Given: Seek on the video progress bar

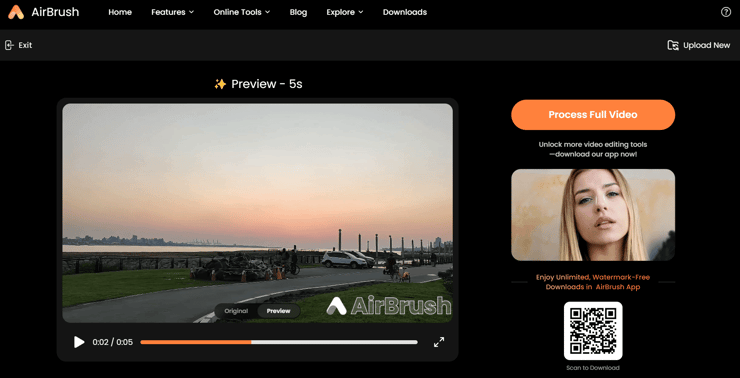Looking at the screenshot, I should [279, 342].
